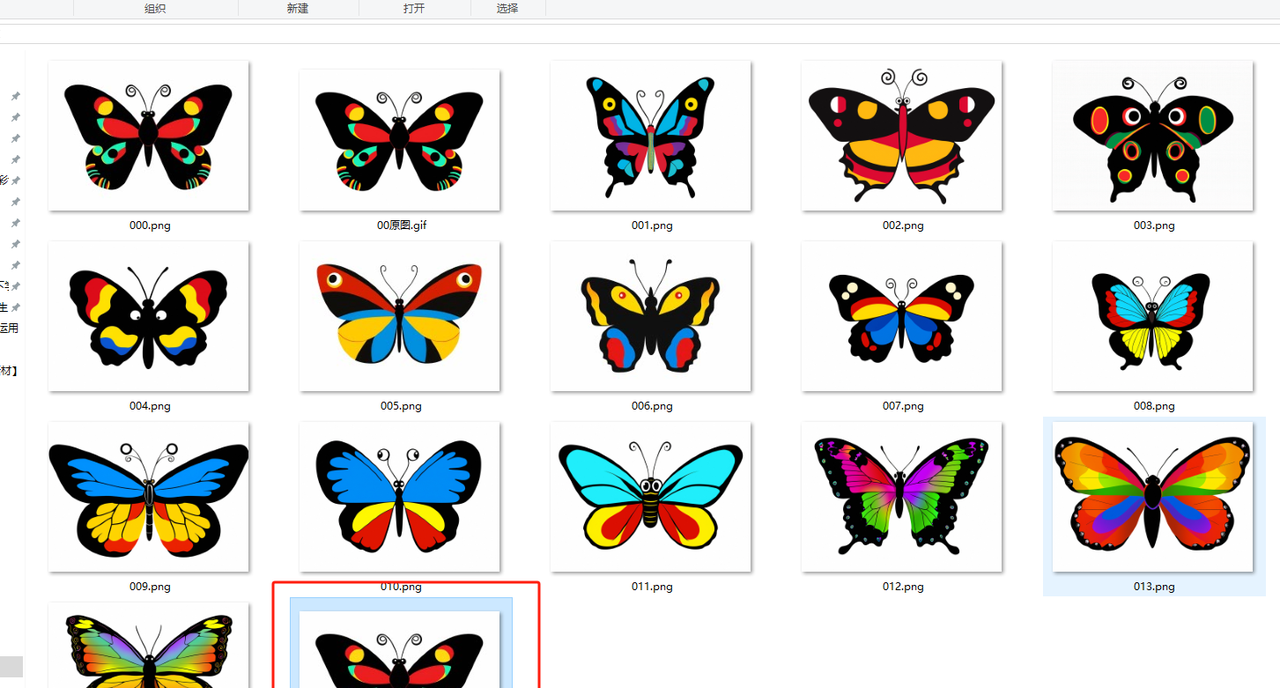Viewport: 1280px width, 688px height.
Task: Click the file name 013.png
Action: coord(1154,586)
